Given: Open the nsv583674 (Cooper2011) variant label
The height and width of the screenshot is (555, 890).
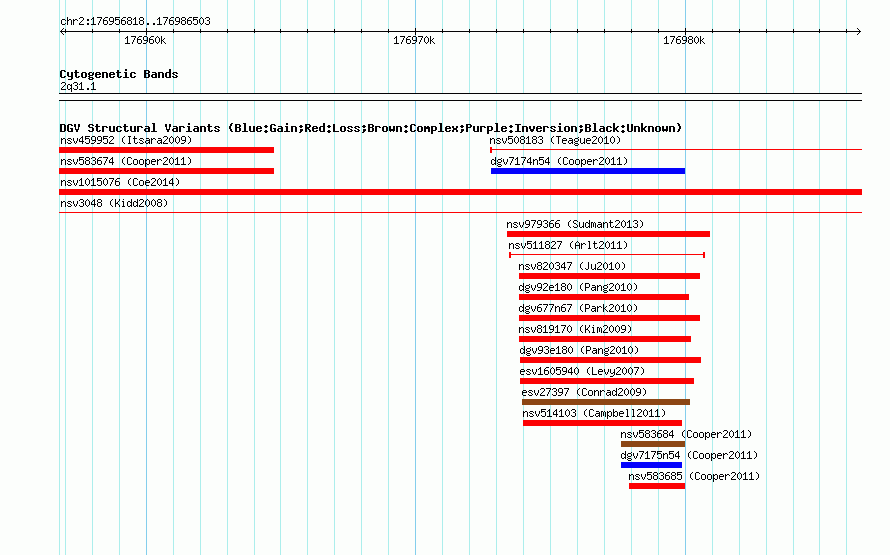Looking at the screenshot, I should (x=126, y=161).
